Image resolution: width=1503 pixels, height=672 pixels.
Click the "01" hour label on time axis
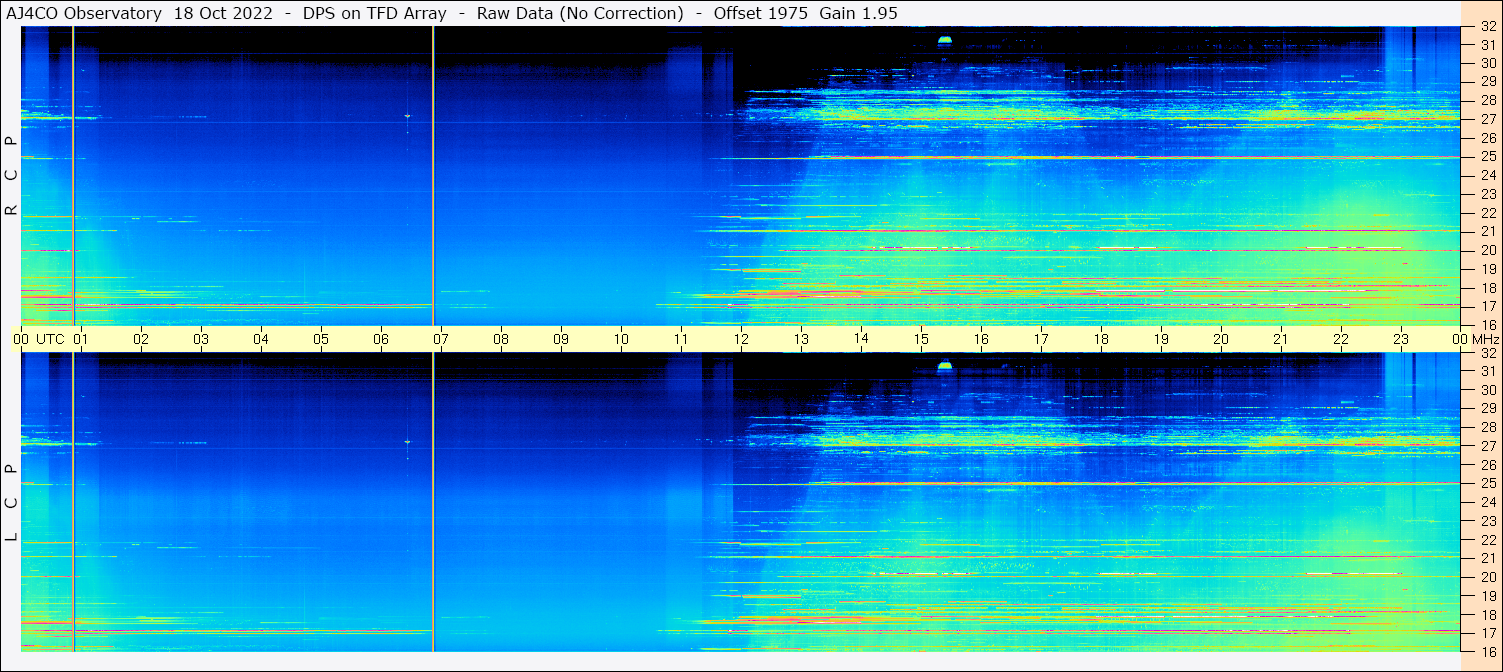pyautogui.click(x=81, y=339)
